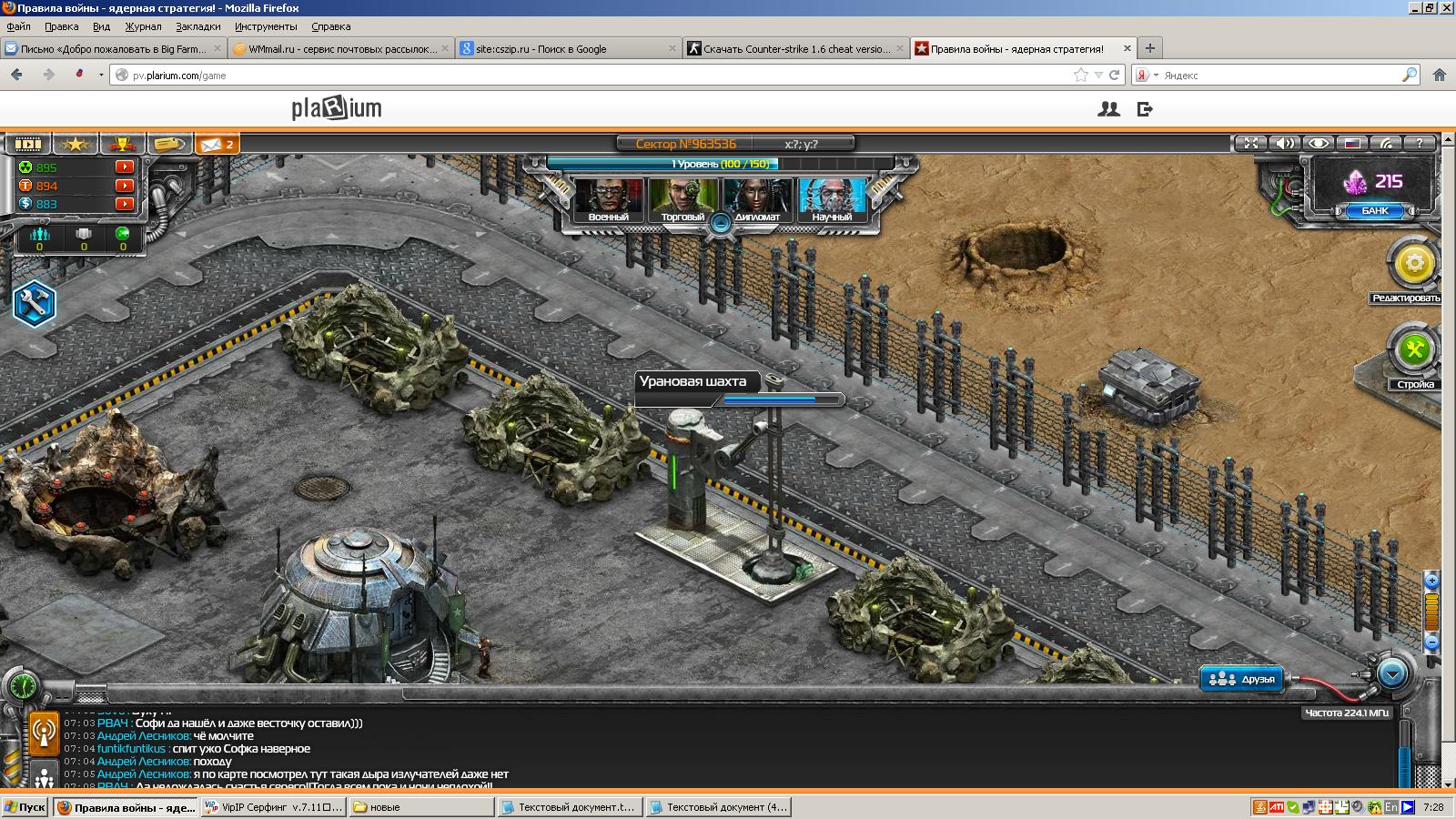Open the video film-strip icon in game toolbar
This screenshot has width=1456, height=819.
(28, 144)
